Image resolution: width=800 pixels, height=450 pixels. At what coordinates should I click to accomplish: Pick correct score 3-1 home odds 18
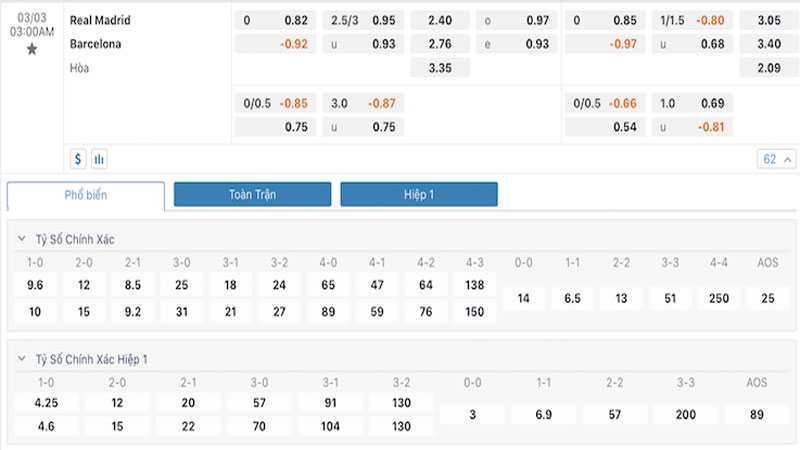pyautogui.click(x=231, y=285)
